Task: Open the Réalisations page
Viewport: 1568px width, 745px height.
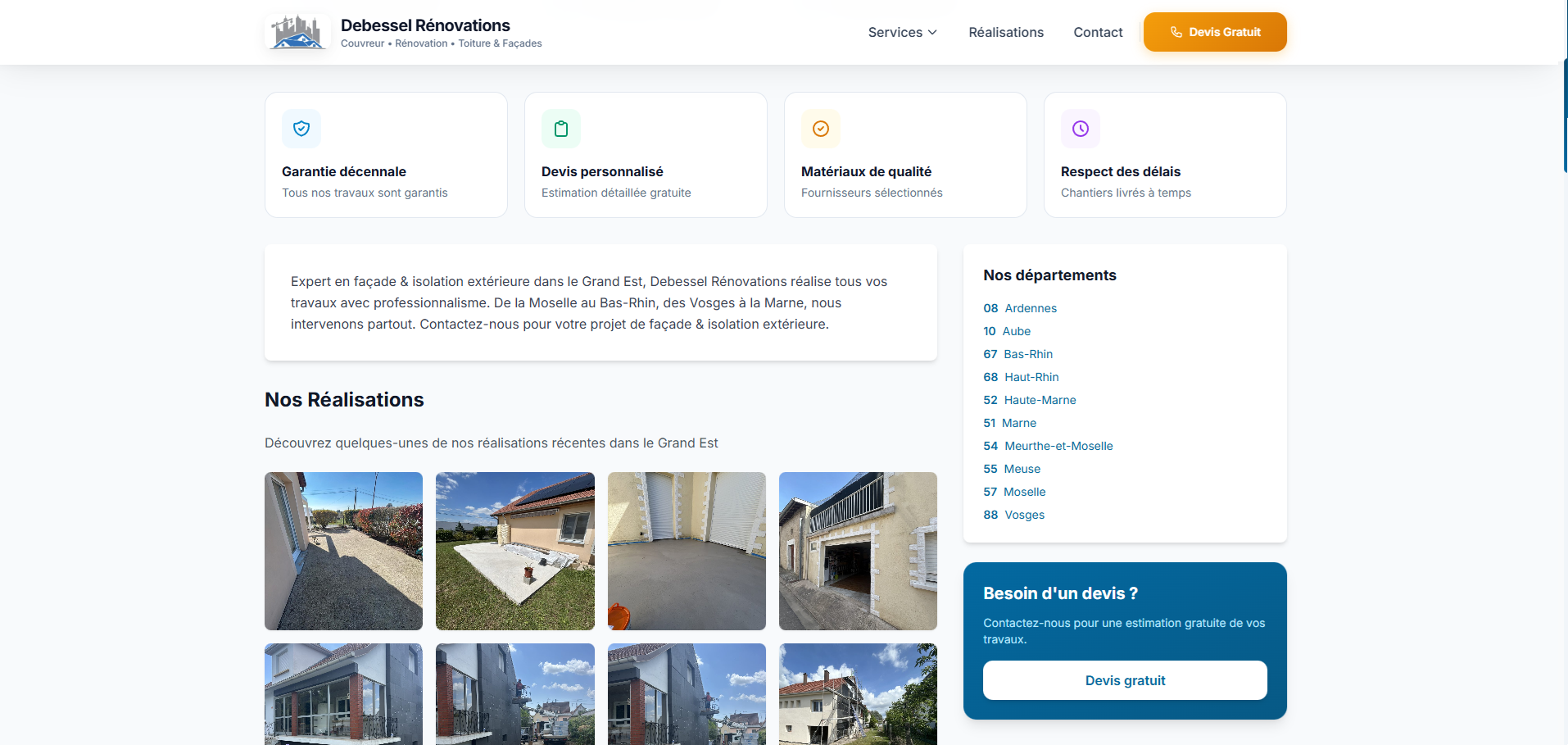Action: pos(1006,32)
